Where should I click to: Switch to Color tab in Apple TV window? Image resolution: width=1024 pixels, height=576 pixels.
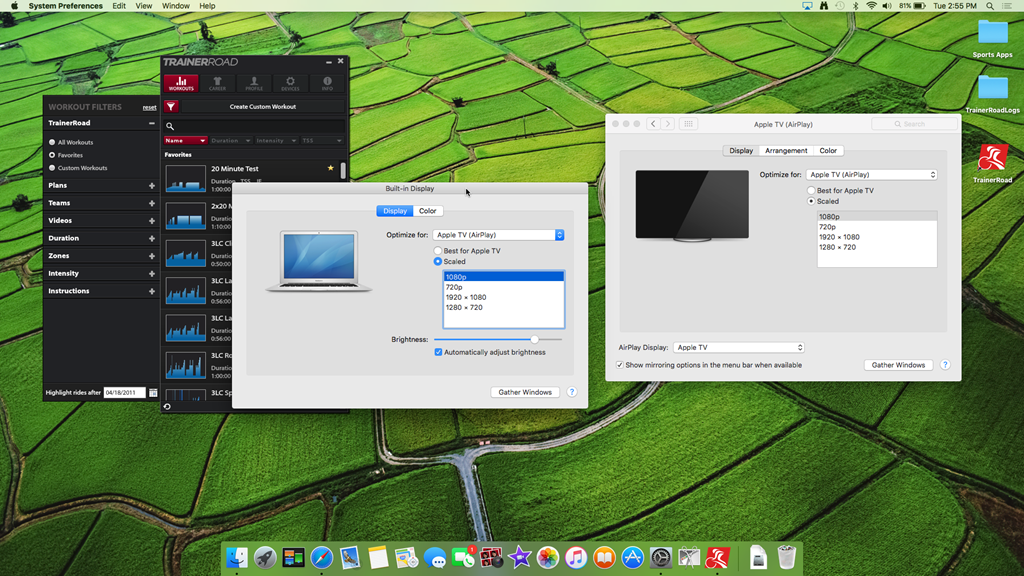pyautogui.click(x=828, y=151)
